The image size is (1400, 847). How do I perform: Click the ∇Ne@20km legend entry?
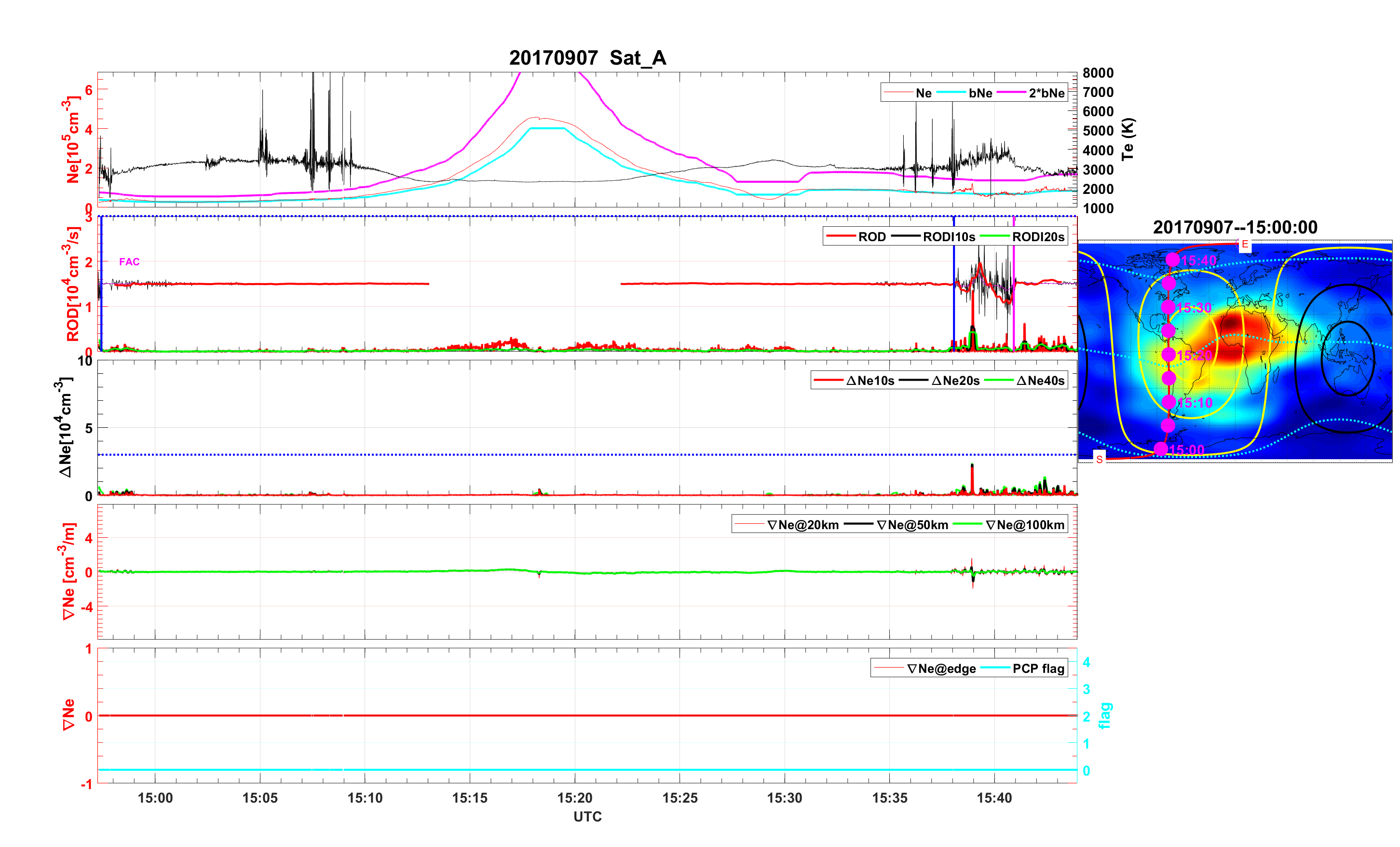802,525
